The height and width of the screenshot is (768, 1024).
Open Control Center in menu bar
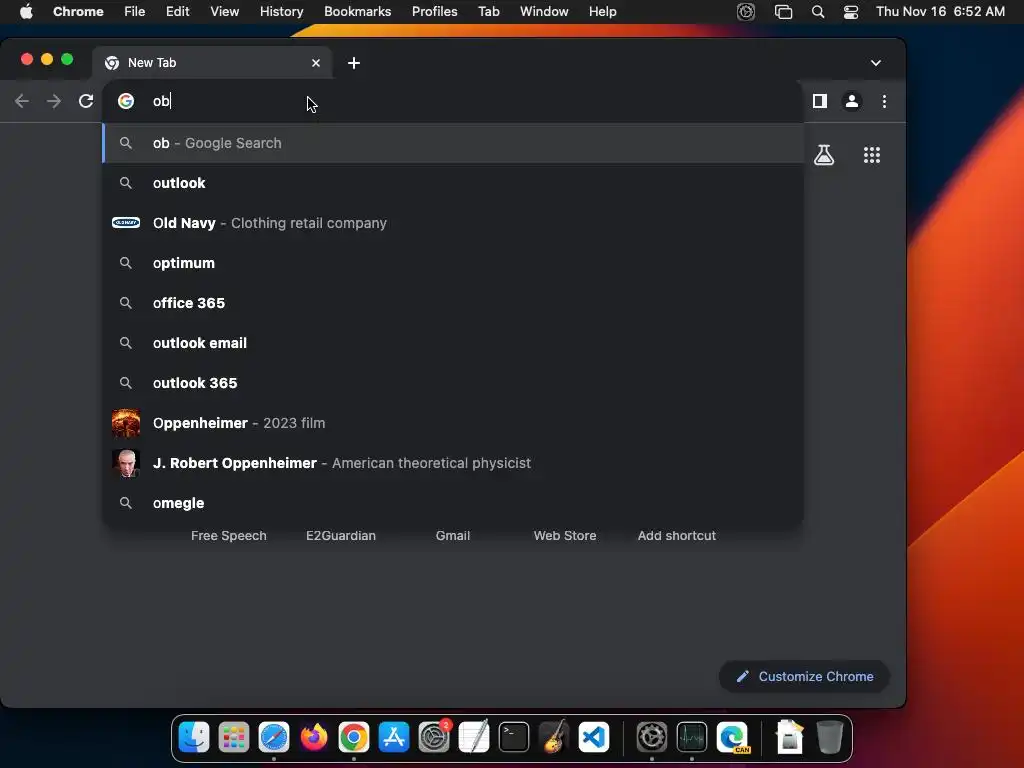850,11
